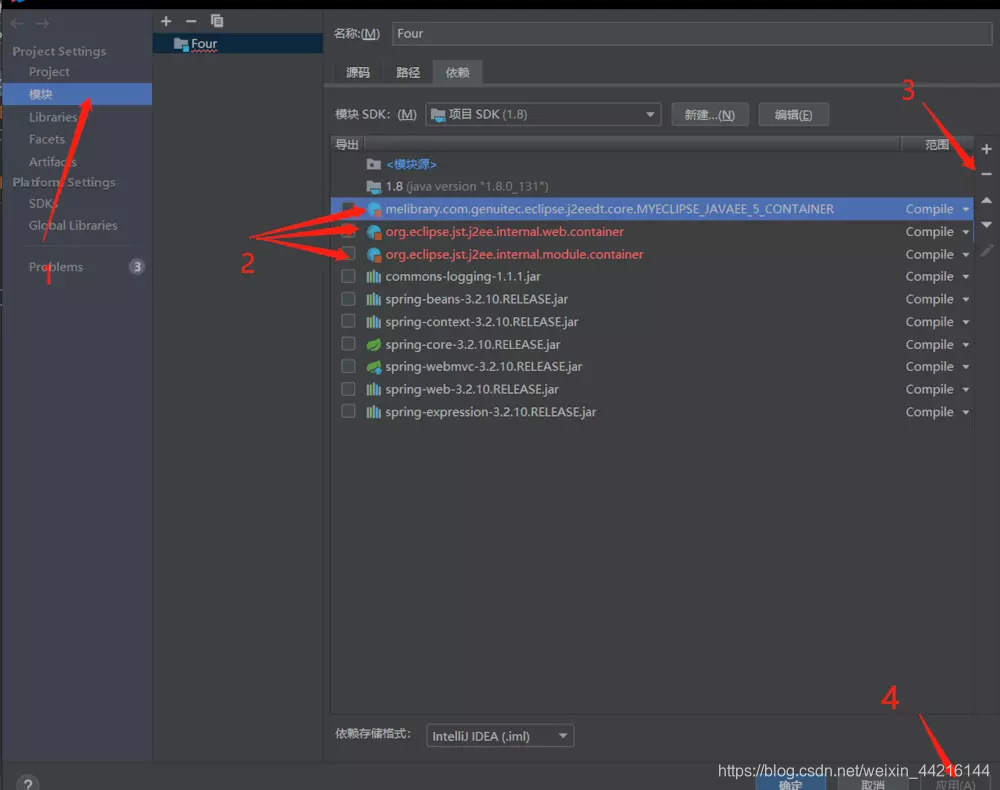The height and width of the screenshot is (790, 1000).
Task: Click the add module plus icon
Action: (166, 21)
